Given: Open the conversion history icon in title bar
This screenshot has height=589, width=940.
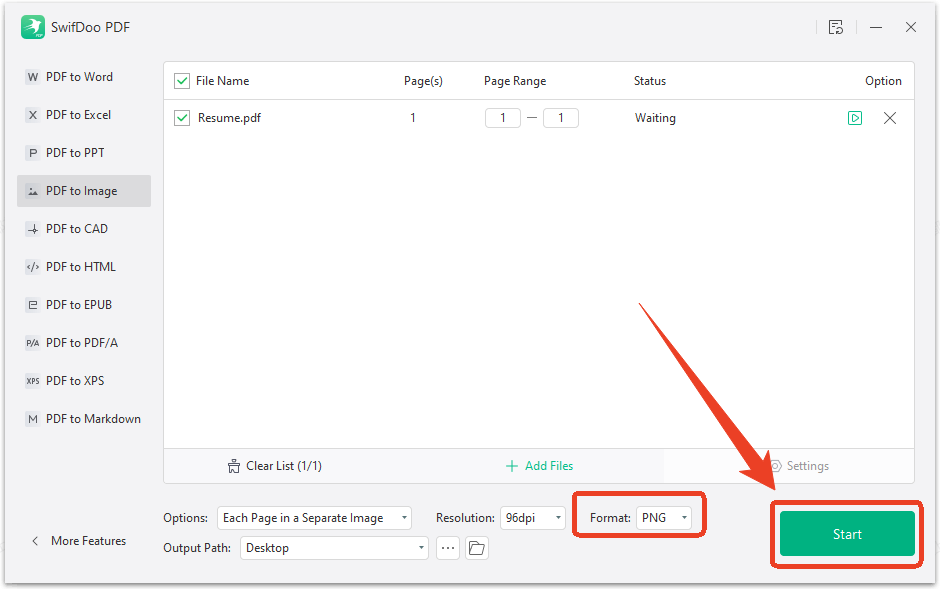Looking at the screenshot, I should click(x=836, y=27).
